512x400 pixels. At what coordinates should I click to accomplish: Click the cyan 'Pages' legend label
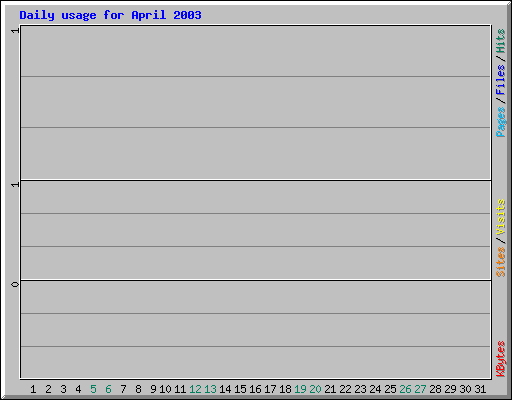point(500,122)
